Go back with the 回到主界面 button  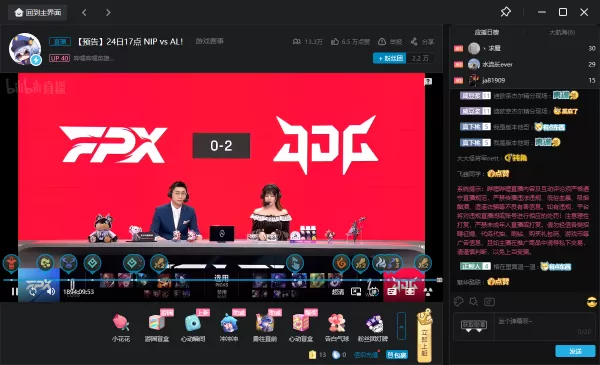point(38,13)
